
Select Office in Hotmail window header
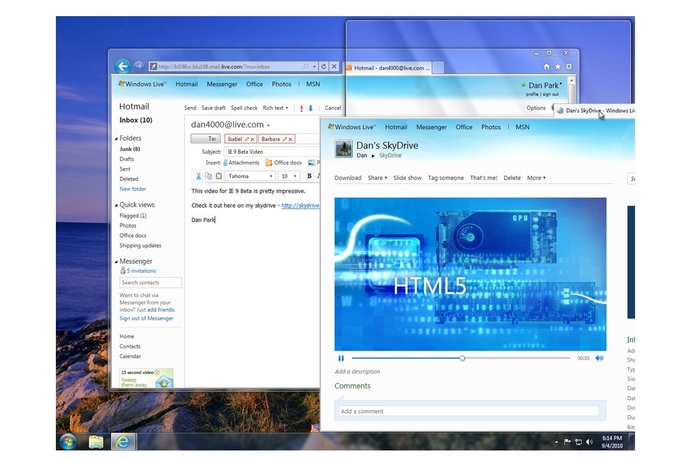click(x=255, y=84)
